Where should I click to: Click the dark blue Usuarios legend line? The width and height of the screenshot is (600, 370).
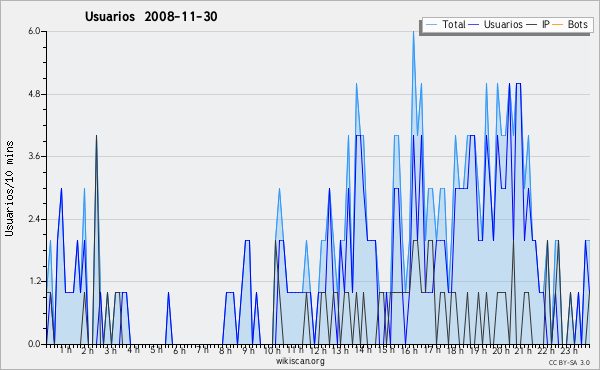coord(474,25)
